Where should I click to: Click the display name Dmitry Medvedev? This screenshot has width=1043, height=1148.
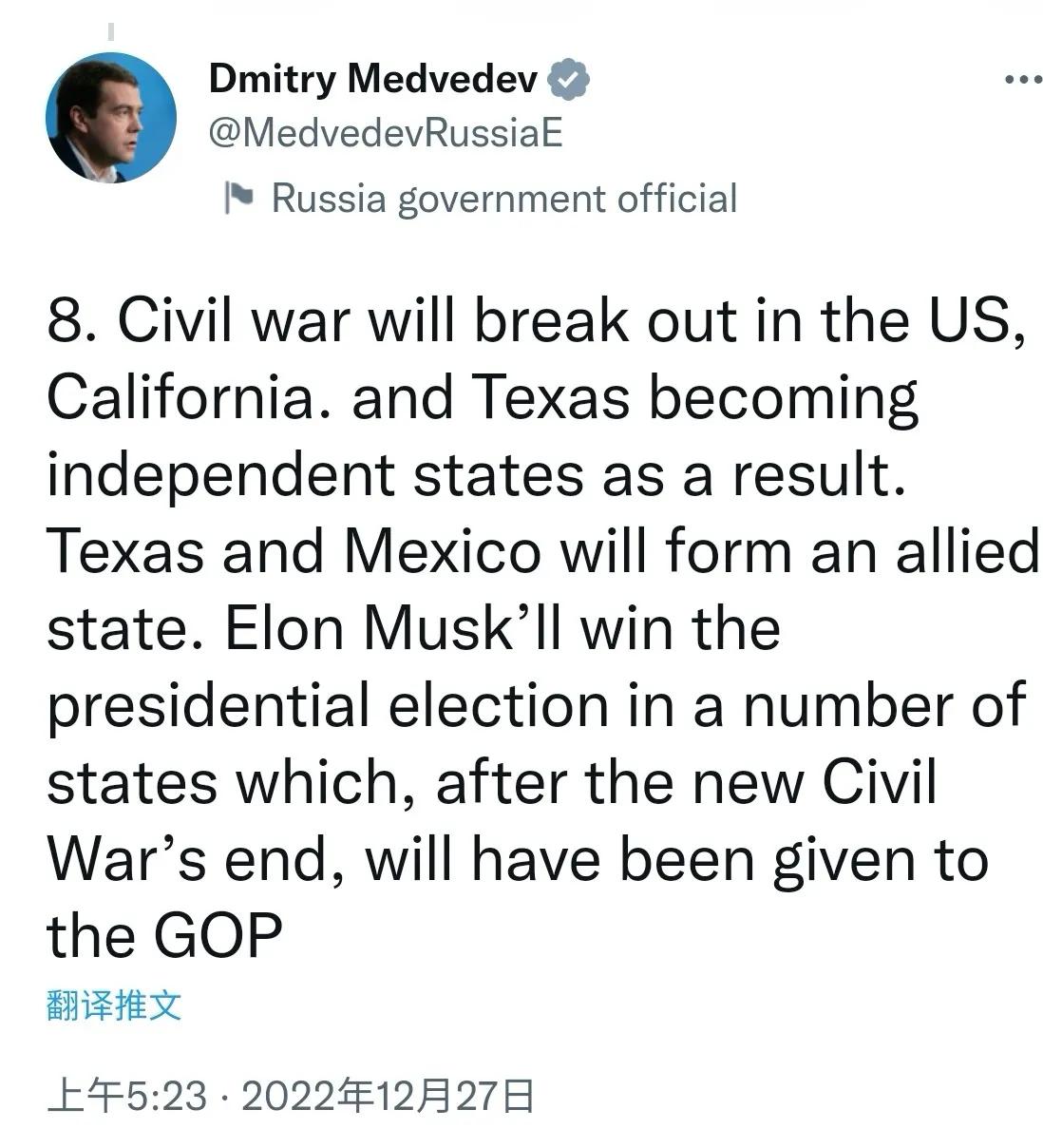373,79
